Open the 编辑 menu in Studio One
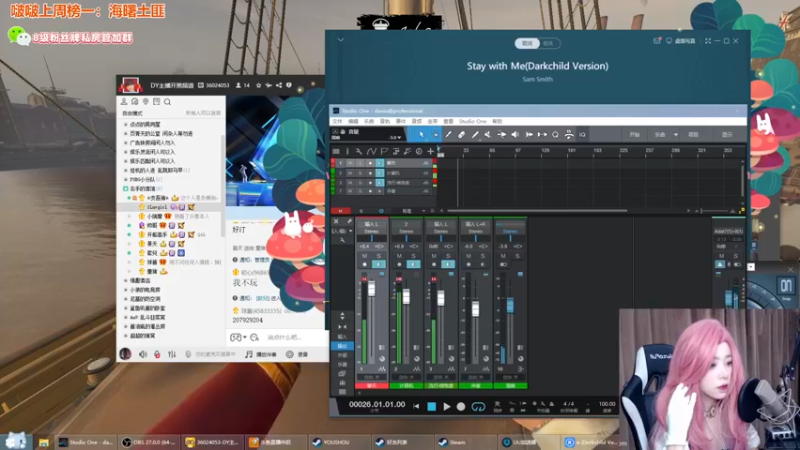The width and height of the screenshot is (800, 450). pyautogui.click(x=353, y=121)
